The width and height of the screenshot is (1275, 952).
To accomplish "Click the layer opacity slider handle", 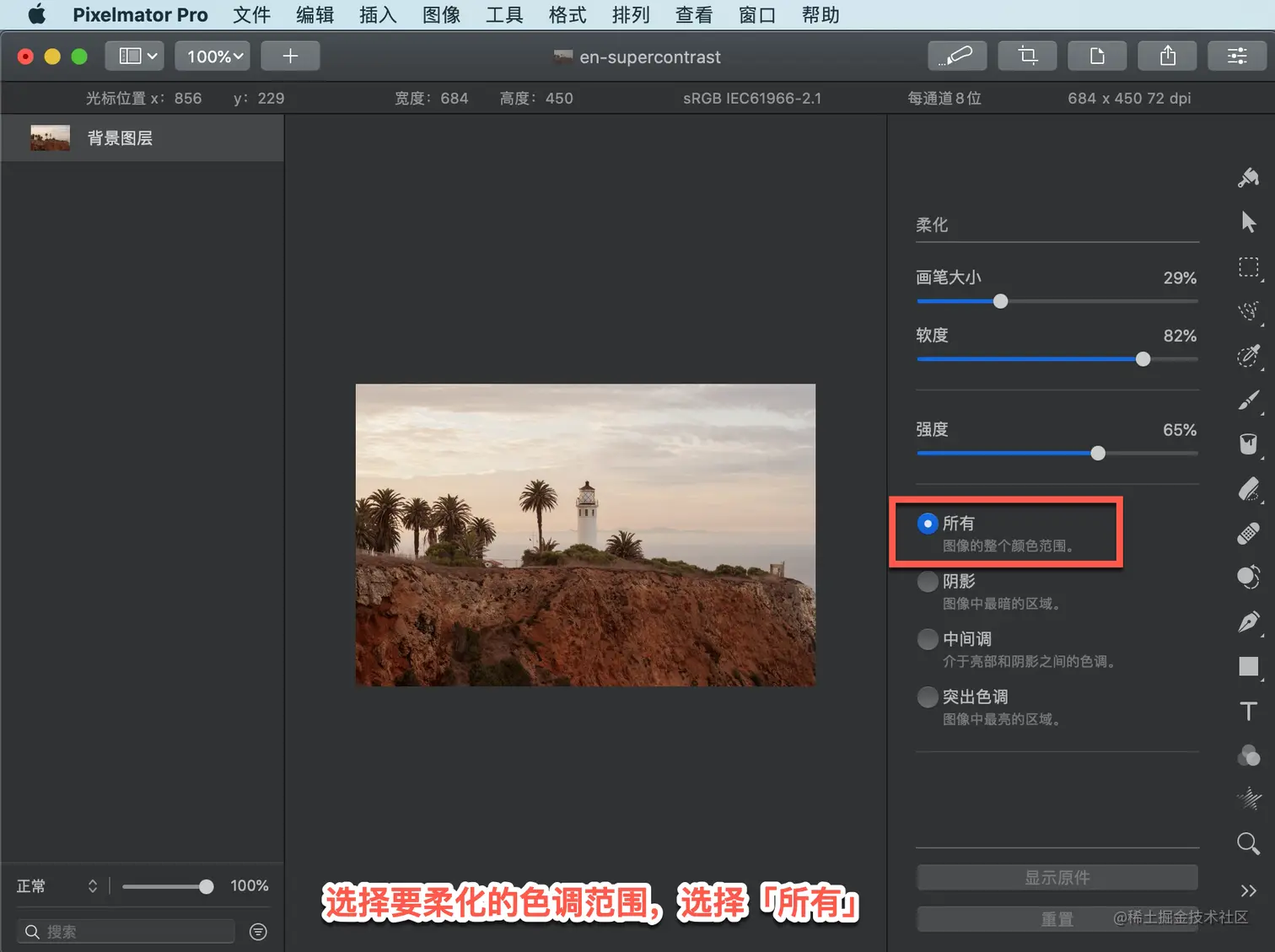I will coord(207,886).
